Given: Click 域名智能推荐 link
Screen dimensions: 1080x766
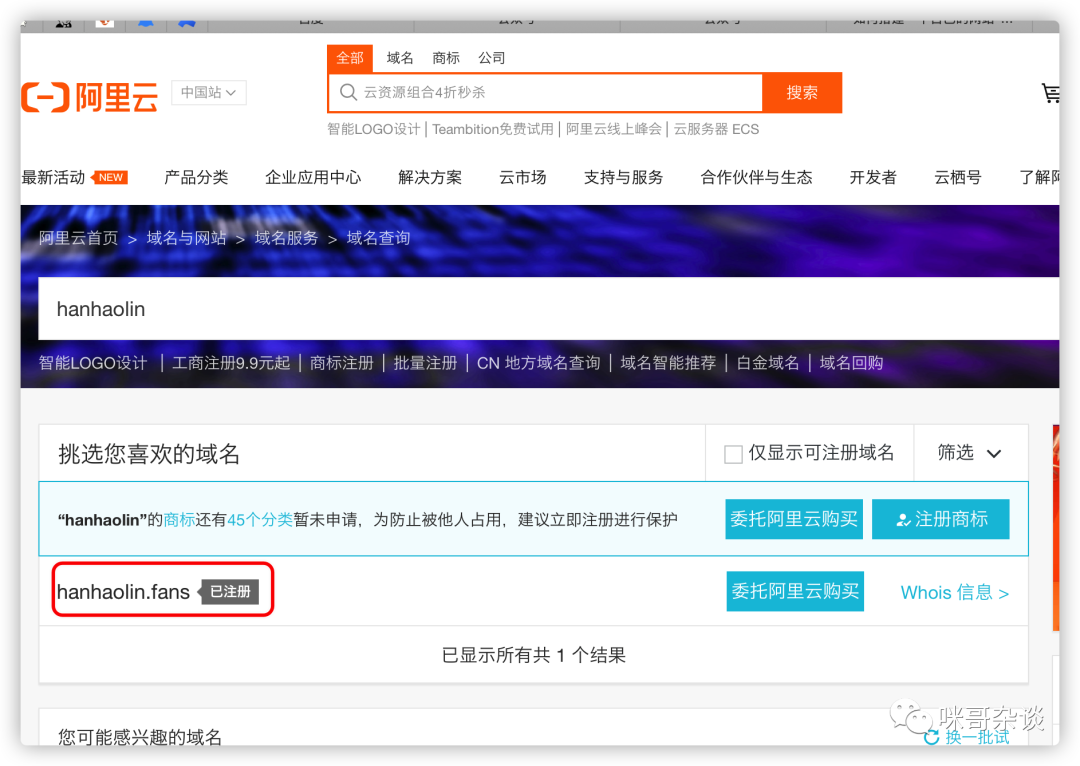Looking at the screenshot, I should click(668, 363).
